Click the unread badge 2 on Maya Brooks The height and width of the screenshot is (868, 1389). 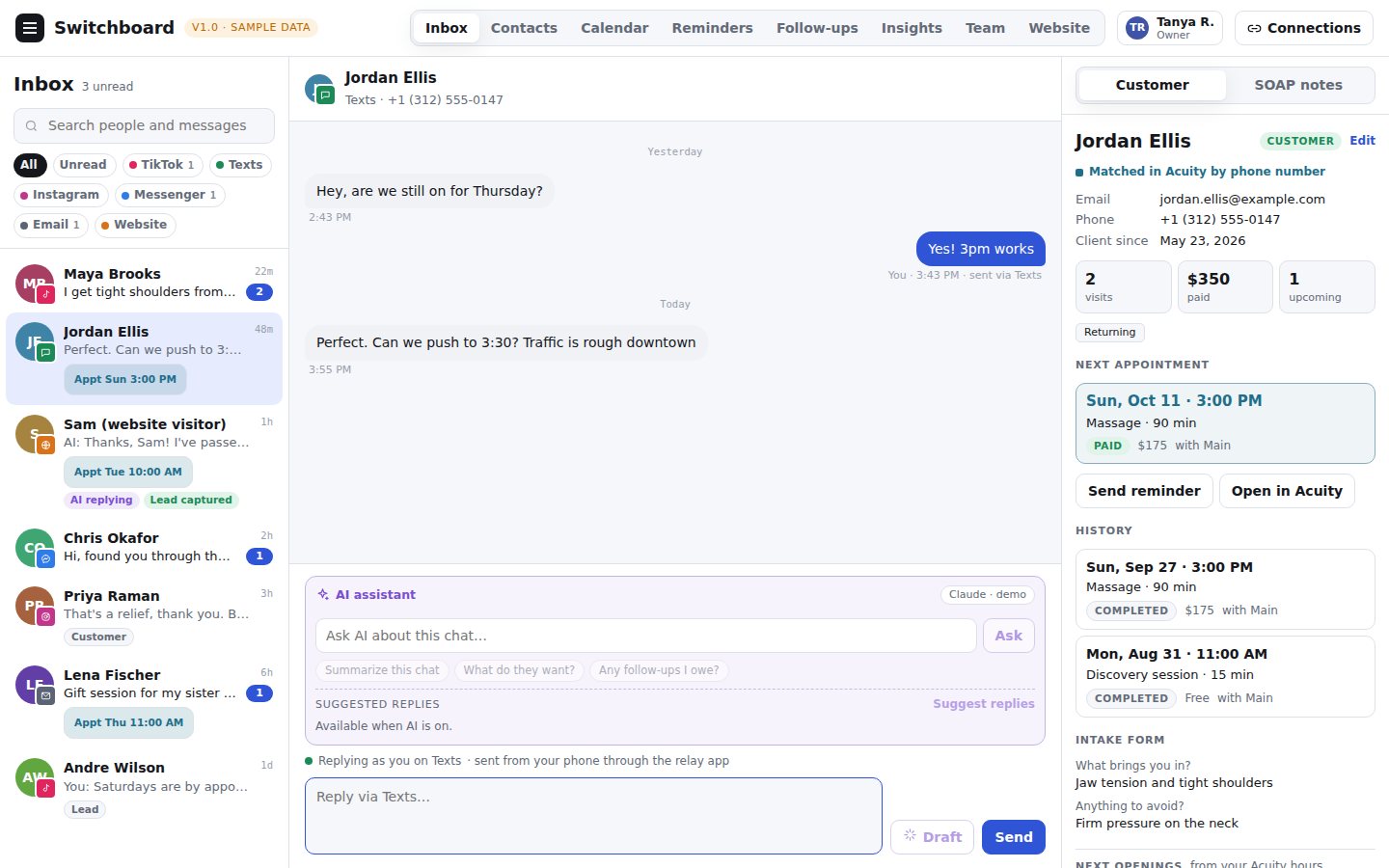[x=259, y=292]
